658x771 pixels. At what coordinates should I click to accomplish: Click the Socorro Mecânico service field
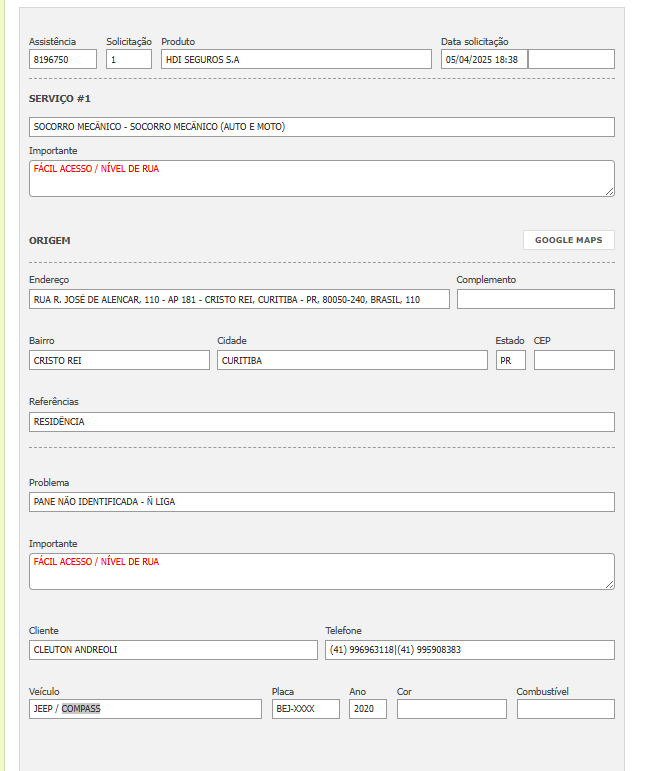[322, 127]
